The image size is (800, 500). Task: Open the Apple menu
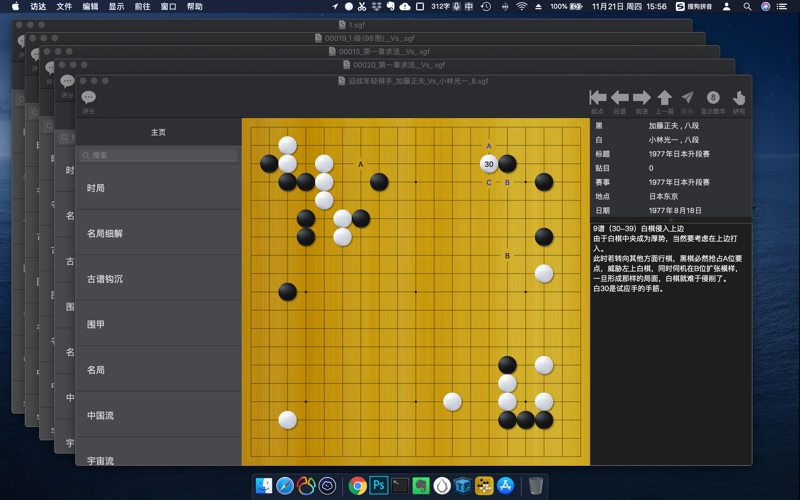pos(15,6)
